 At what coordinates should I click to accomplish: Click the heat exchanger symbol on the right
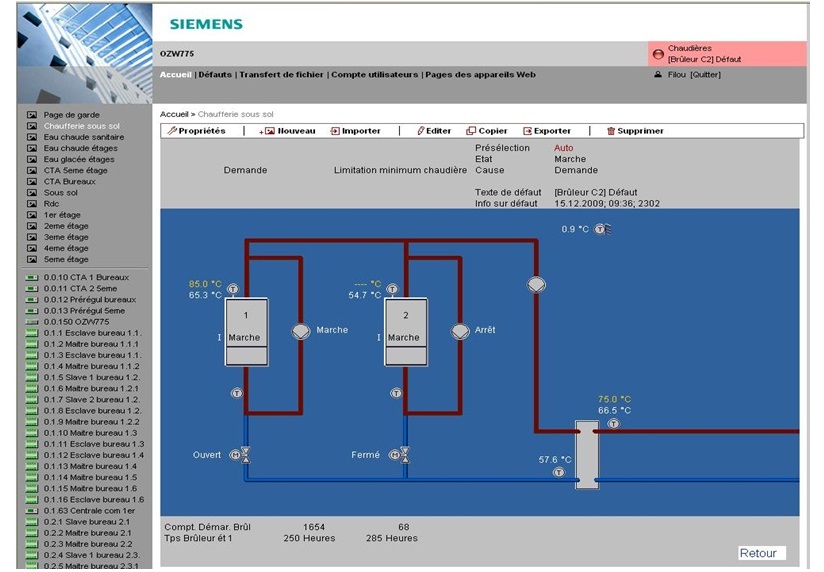click(x=586, y=453)
